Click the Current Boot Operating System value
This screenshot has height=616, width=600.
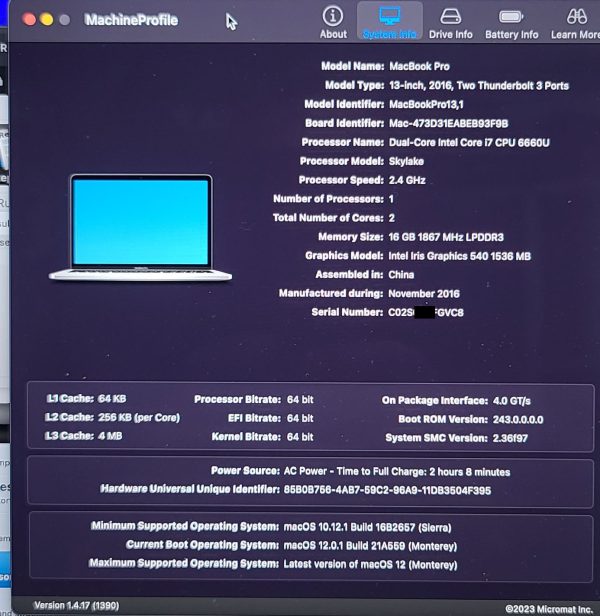pyautogui.click(x=370, y=546)
